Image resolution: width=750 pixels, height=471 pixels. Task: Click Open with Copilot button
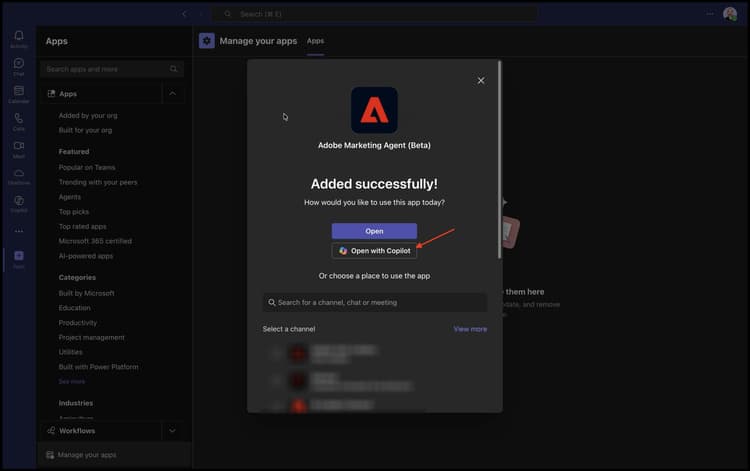[374, 251]
